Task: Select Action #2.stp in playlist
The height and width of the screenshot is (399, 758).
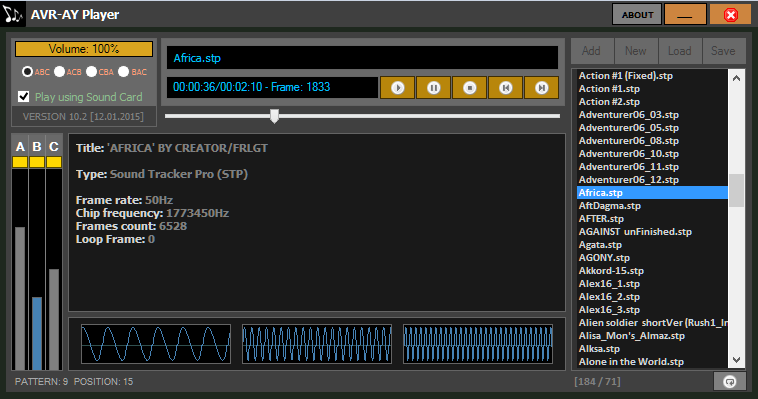Action: 652,102
